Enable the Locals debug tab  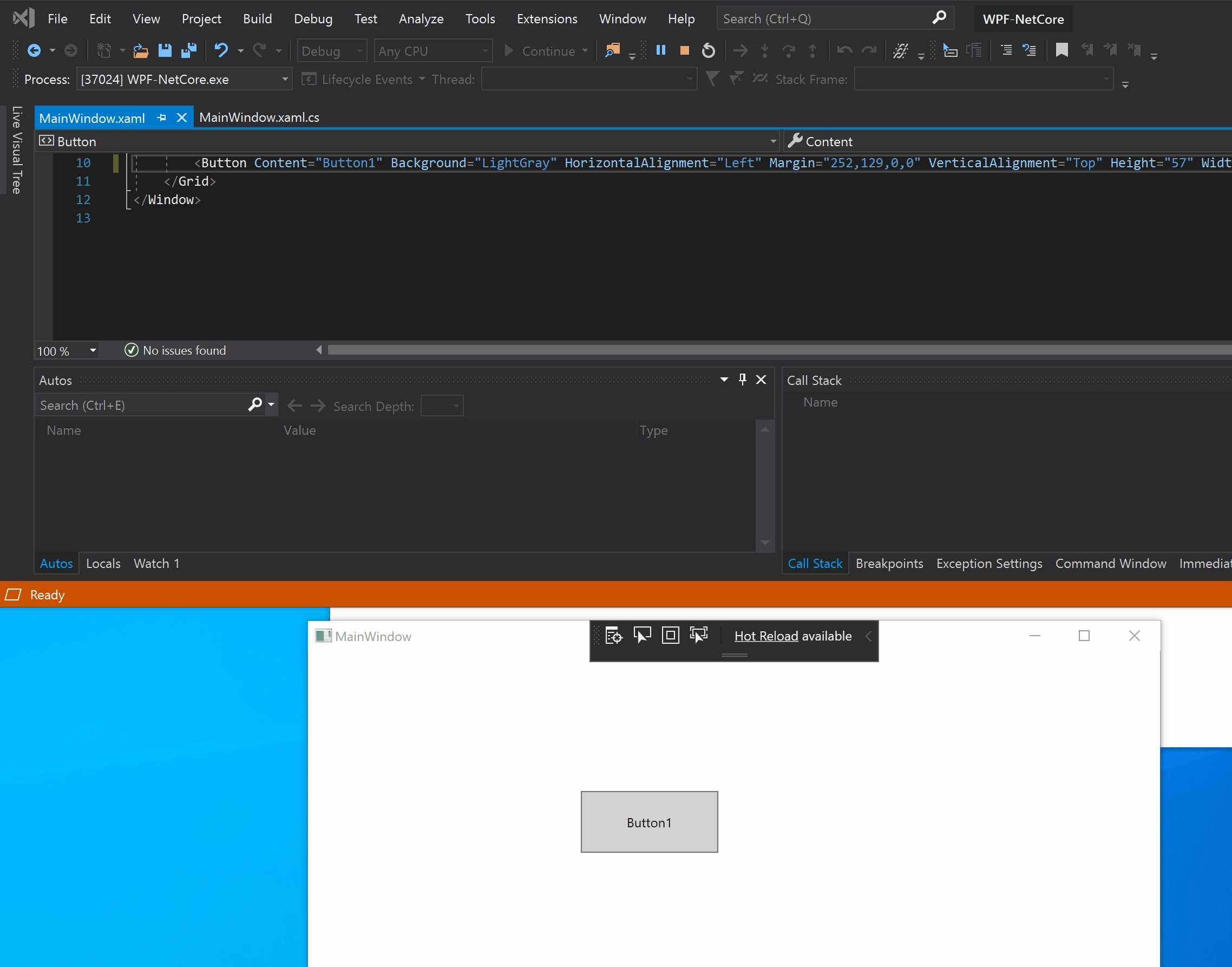point(102,563)
